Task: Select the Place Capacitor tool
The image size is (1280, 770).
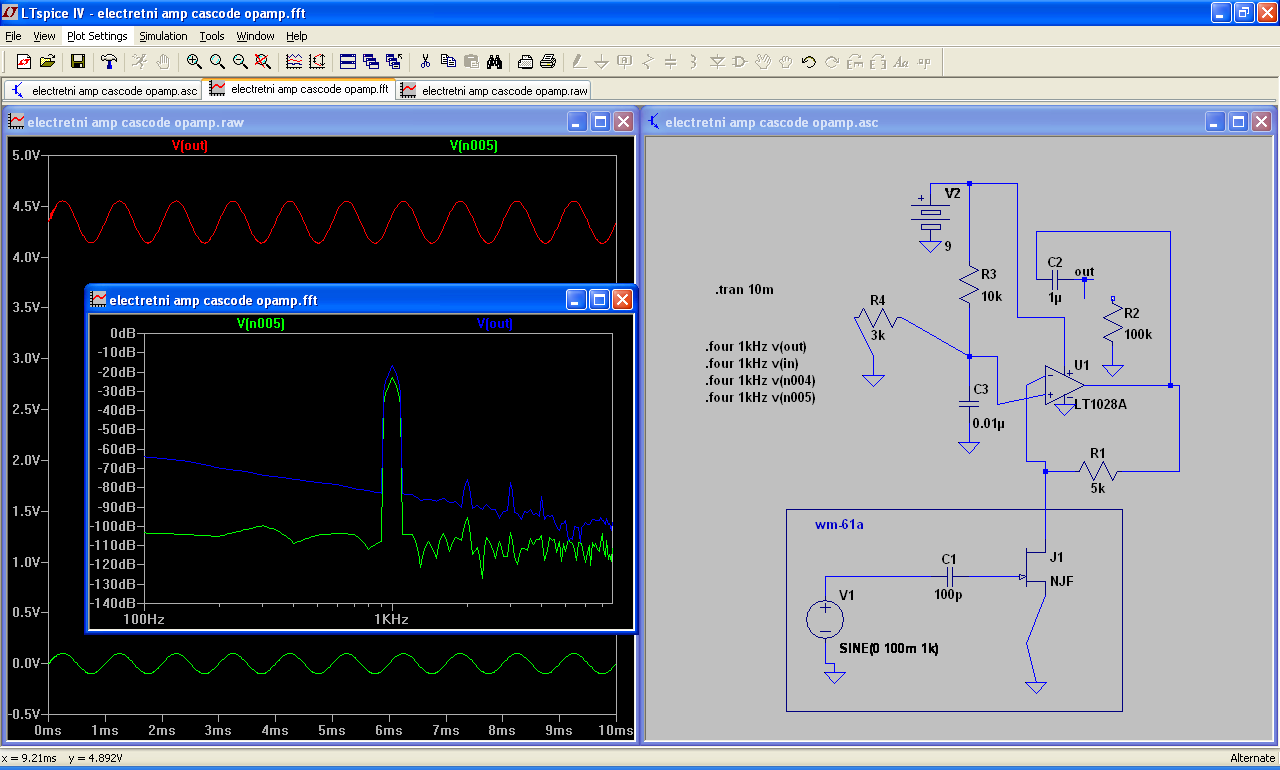Action: 671,61
